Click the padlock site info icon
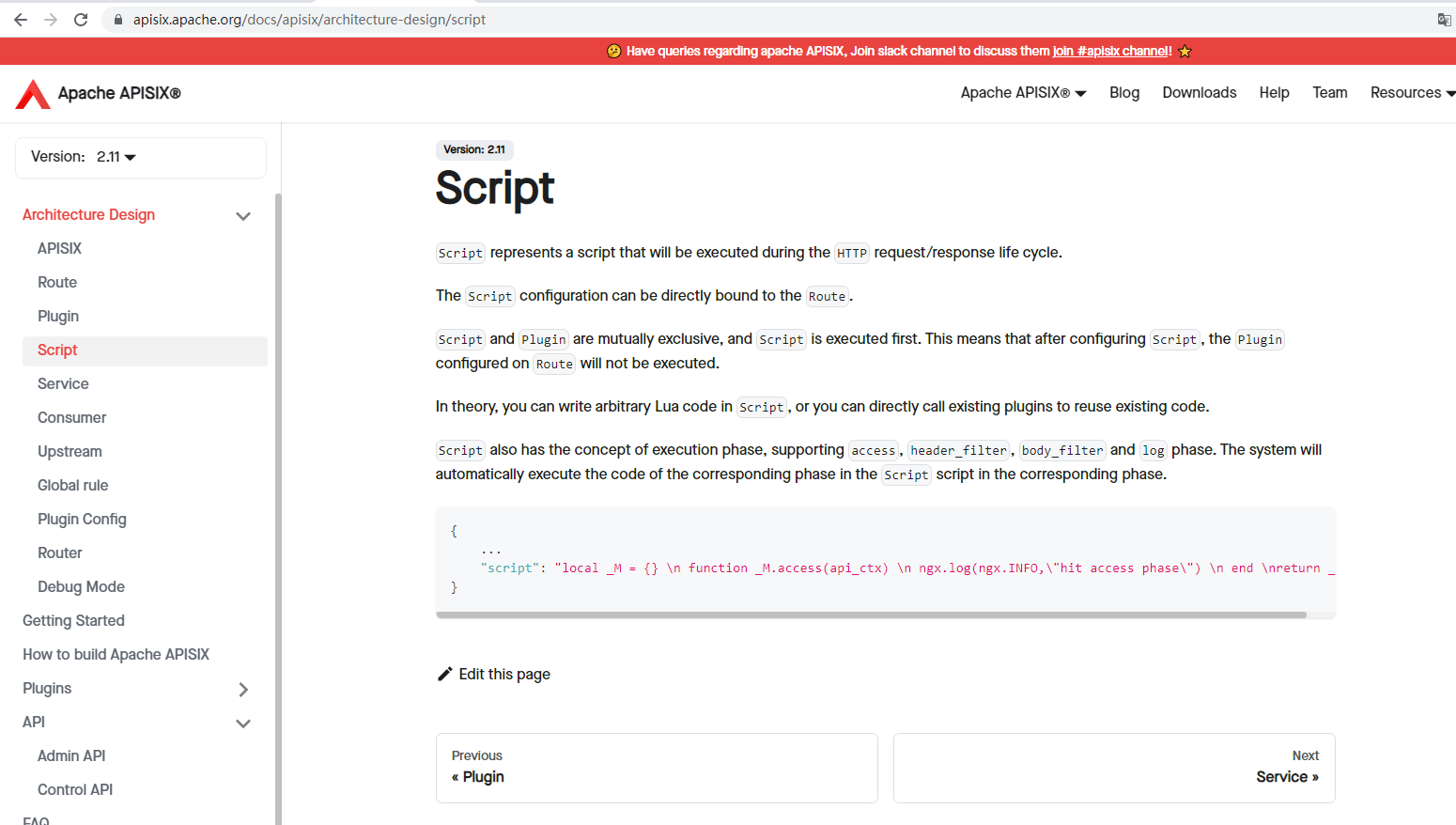Viewport: 1456px width, 825px height. point(118,20)
